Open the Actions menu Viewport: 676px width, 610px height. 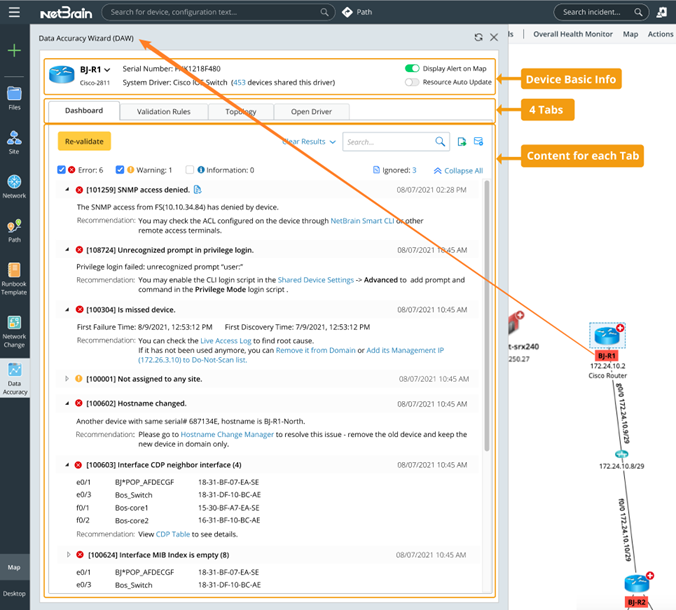point(660,34)
